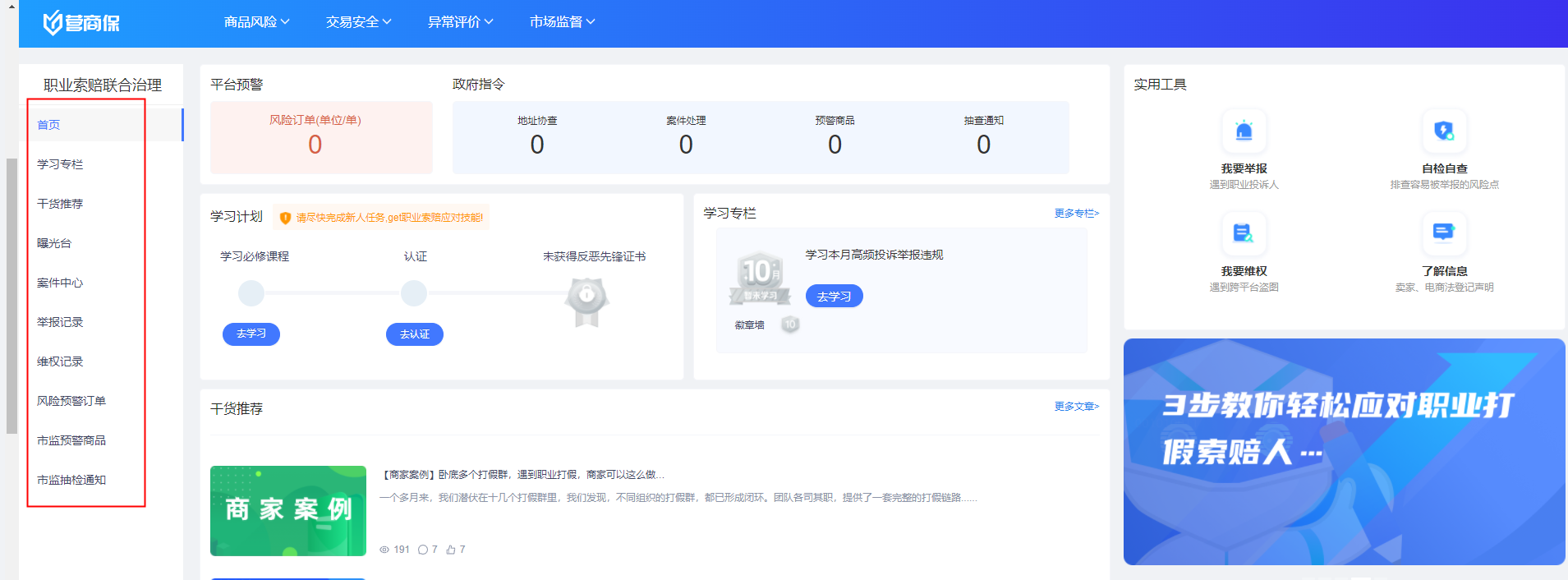Click 去学习 button under 学习必修课程
This screenshot has width=1568, height=580.
[x=251, y=334]
